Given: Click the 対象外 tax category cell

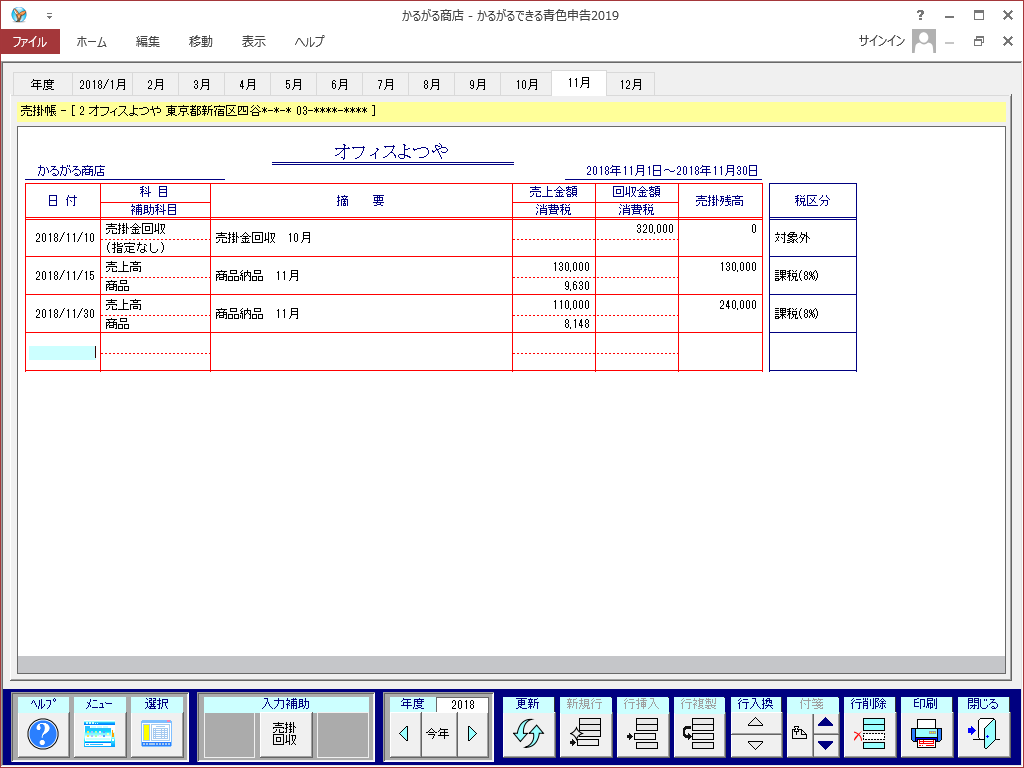Looking at the screenshot, I should coord(812,238).
